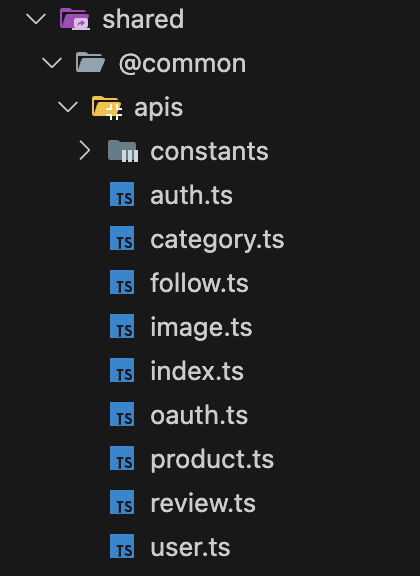Open the review.ts file
420x576 pixels.
[x=203, y=503]
